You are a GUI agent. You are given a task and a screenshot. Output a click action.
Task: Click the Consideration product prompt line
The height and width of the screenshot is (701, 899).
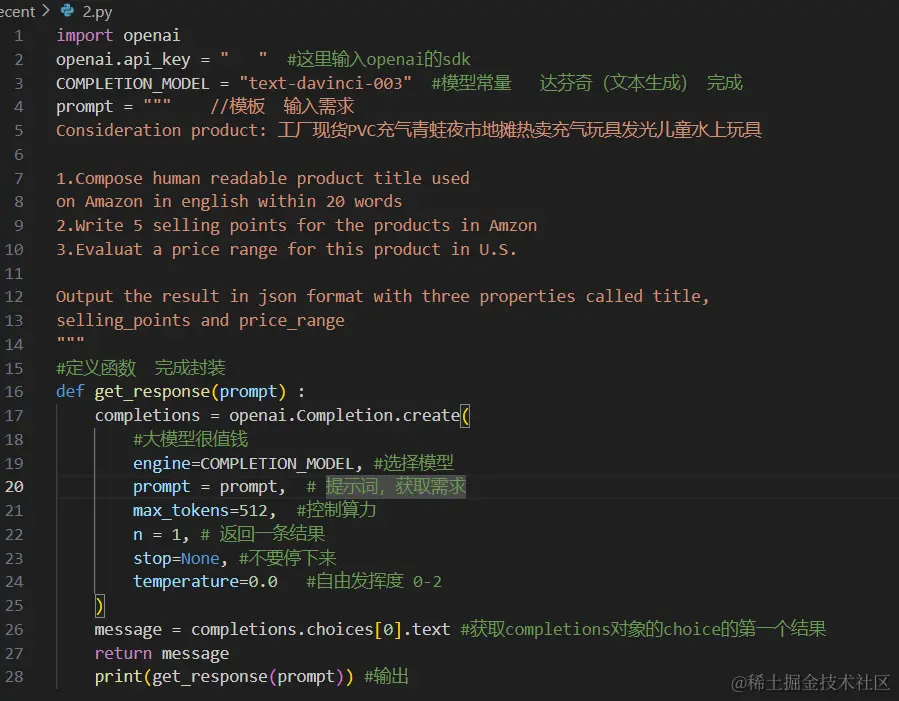coord(160,131)
